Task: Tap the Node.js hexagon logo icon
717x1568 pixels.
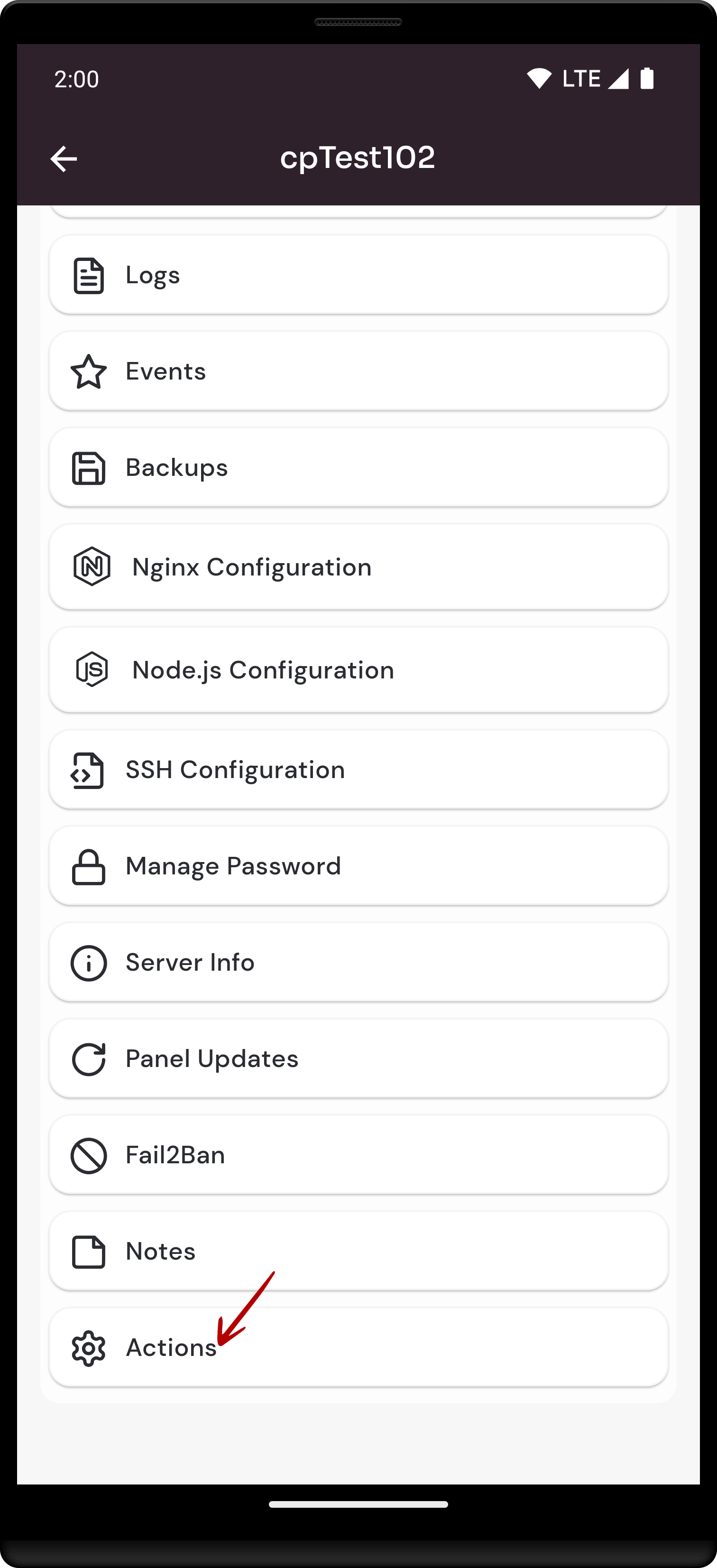Action: click(92, 669)
